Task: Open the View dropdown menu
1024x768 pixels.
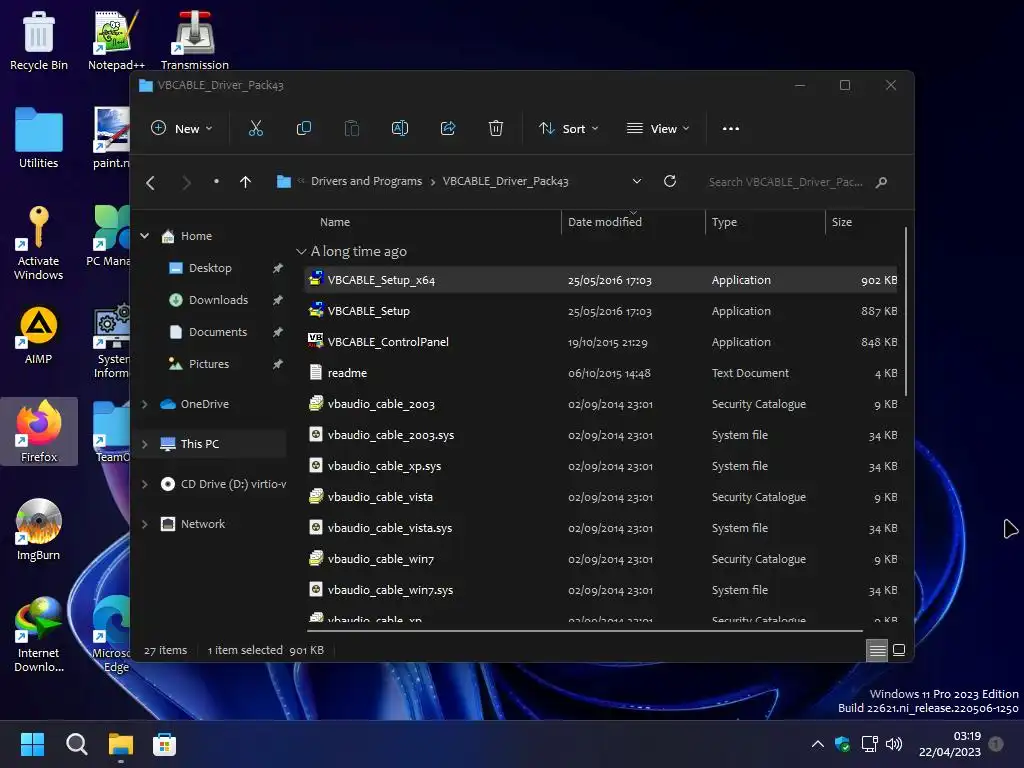Action: click(658, 129)
